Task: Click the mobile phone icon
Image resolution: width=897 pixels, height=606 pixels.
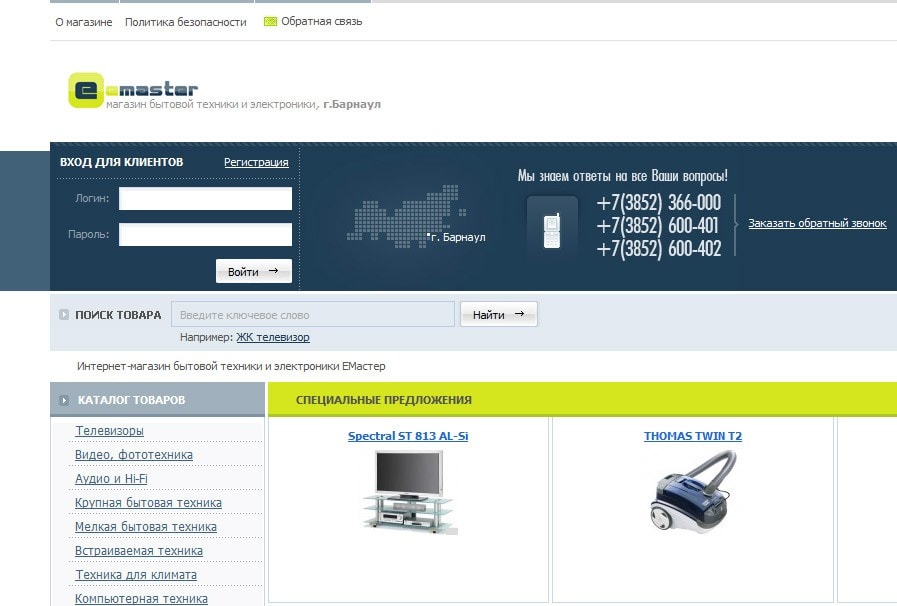Action: [x=552, y=231]
